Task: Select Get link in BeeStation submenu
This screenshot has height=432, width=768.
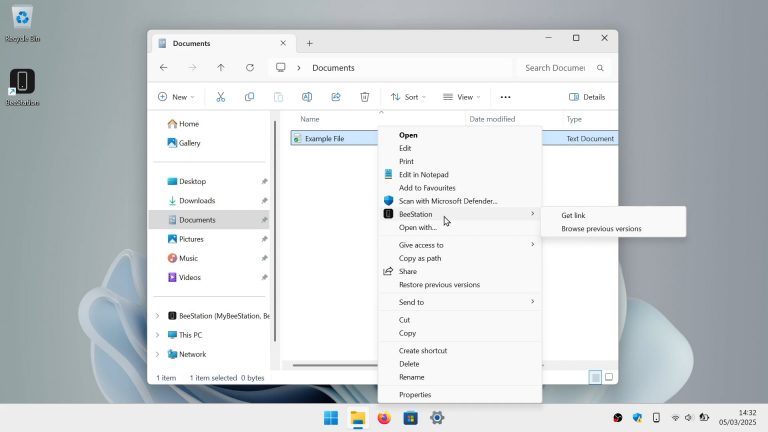Action: coord(613,216)
